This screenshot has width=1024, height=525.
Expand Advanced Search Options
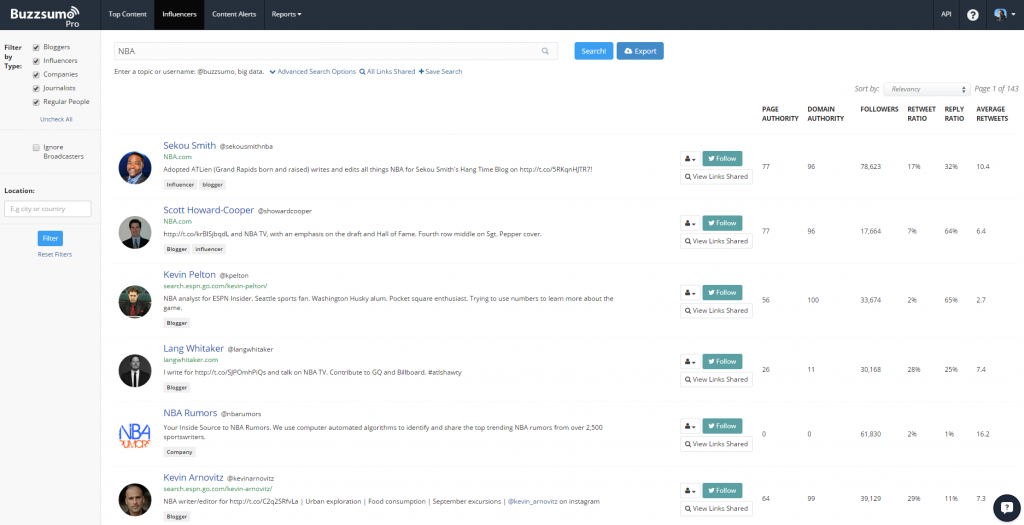313,72
